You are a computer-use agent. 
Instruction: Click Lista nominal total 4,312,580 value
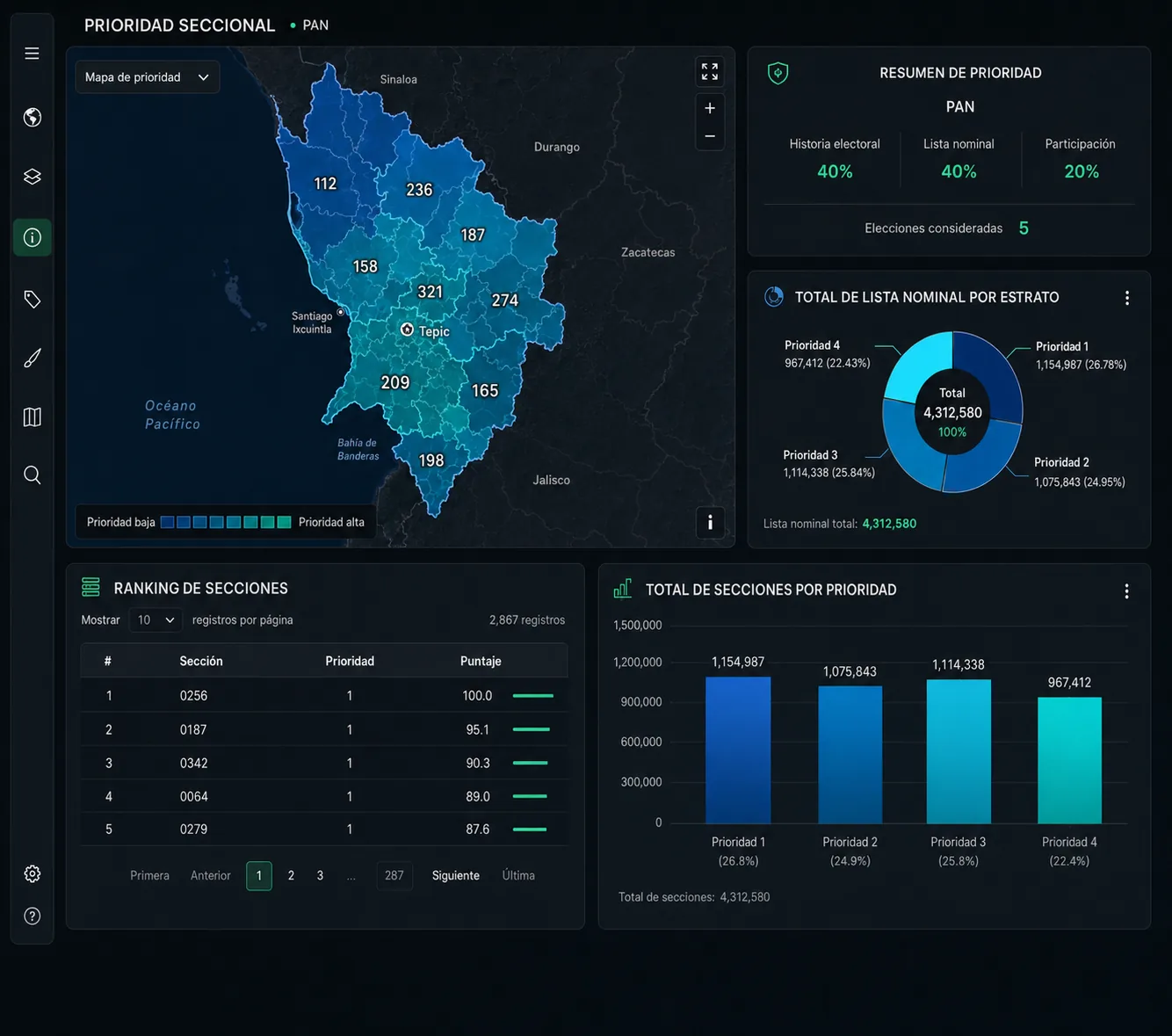tap(889, 524)
